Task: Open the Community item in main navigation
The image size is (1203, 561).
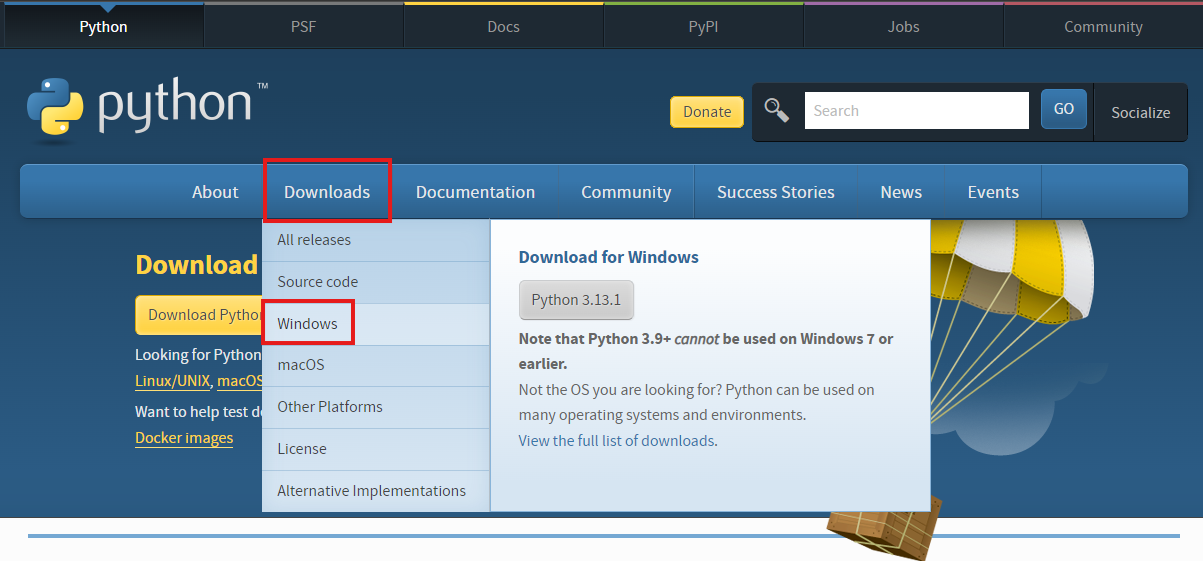Action: pos(626,192)
